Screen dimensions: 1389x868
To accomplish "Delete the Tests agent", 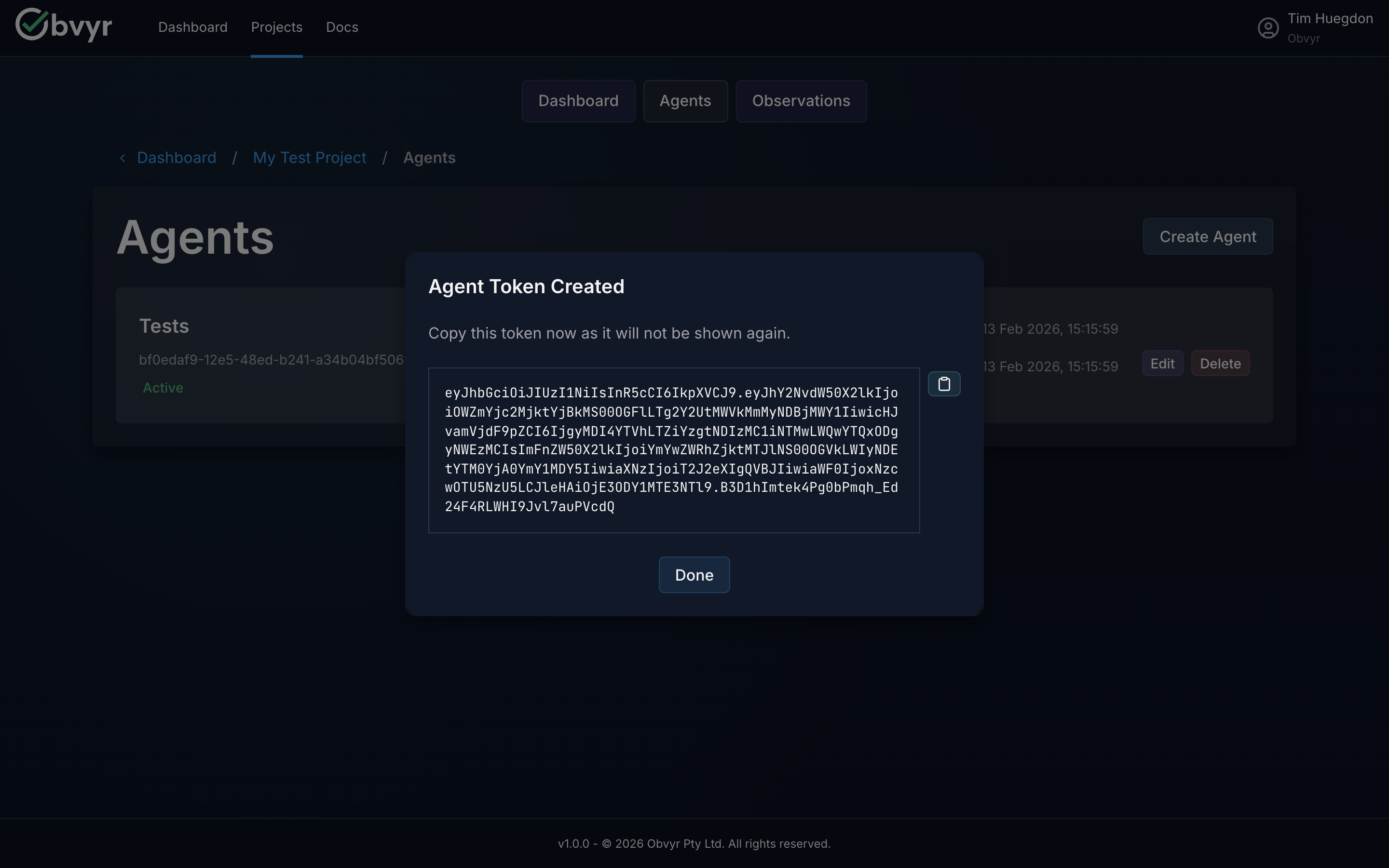I will pyautogui.click(x=1220, y=363).
